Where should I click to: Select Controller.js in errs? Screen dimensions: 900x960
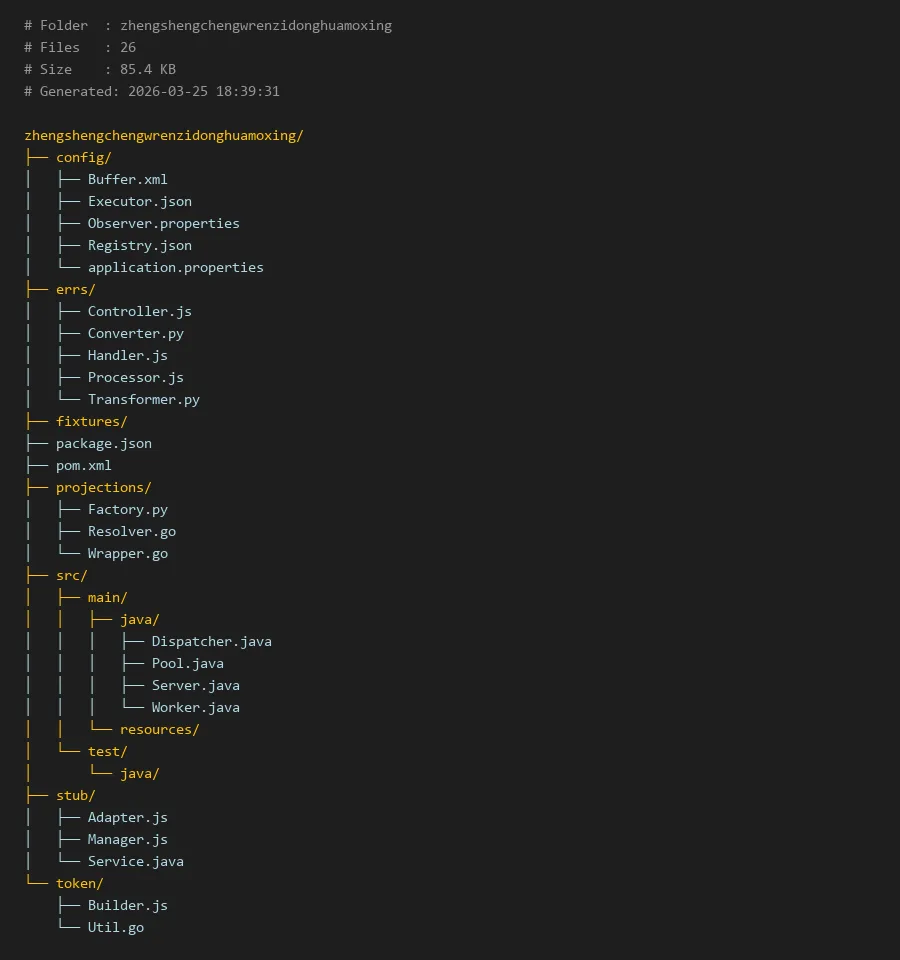pyautogui.click(x=139, y=311)
